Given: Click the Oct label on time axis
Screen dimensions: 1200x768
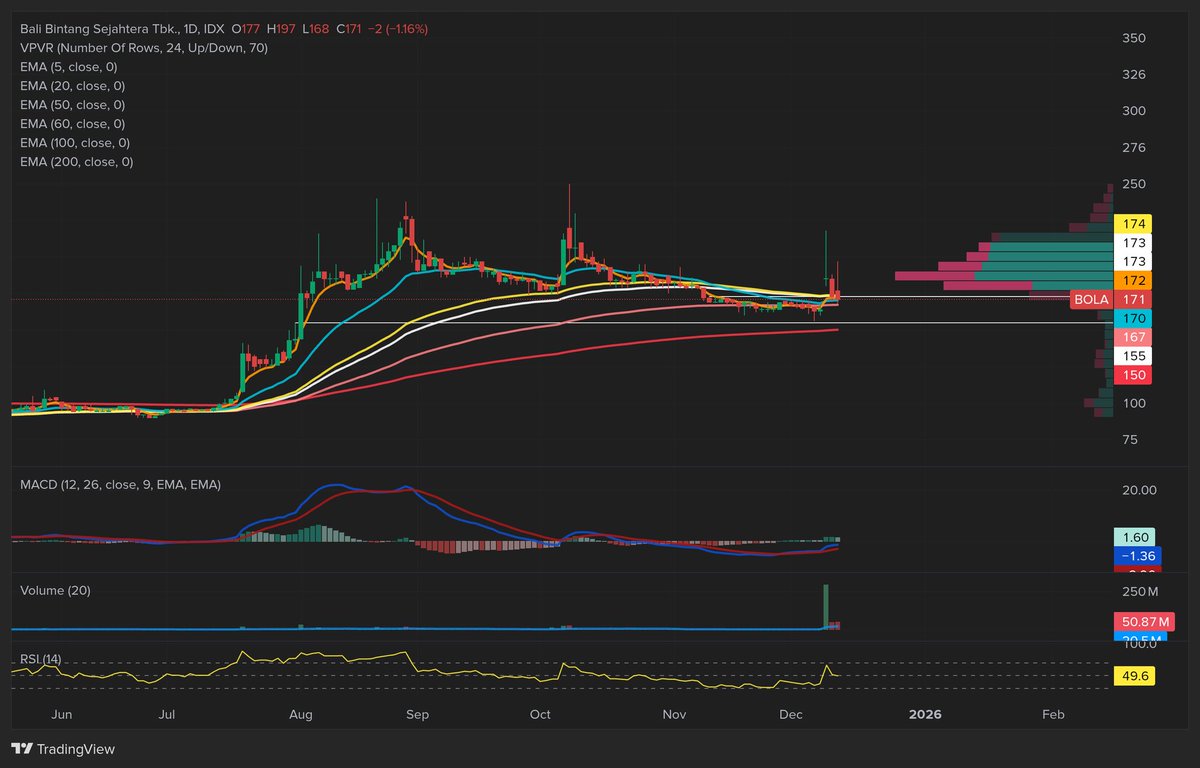Looking at the screenshot, I should pyautogui.click(x=540, y=715).
